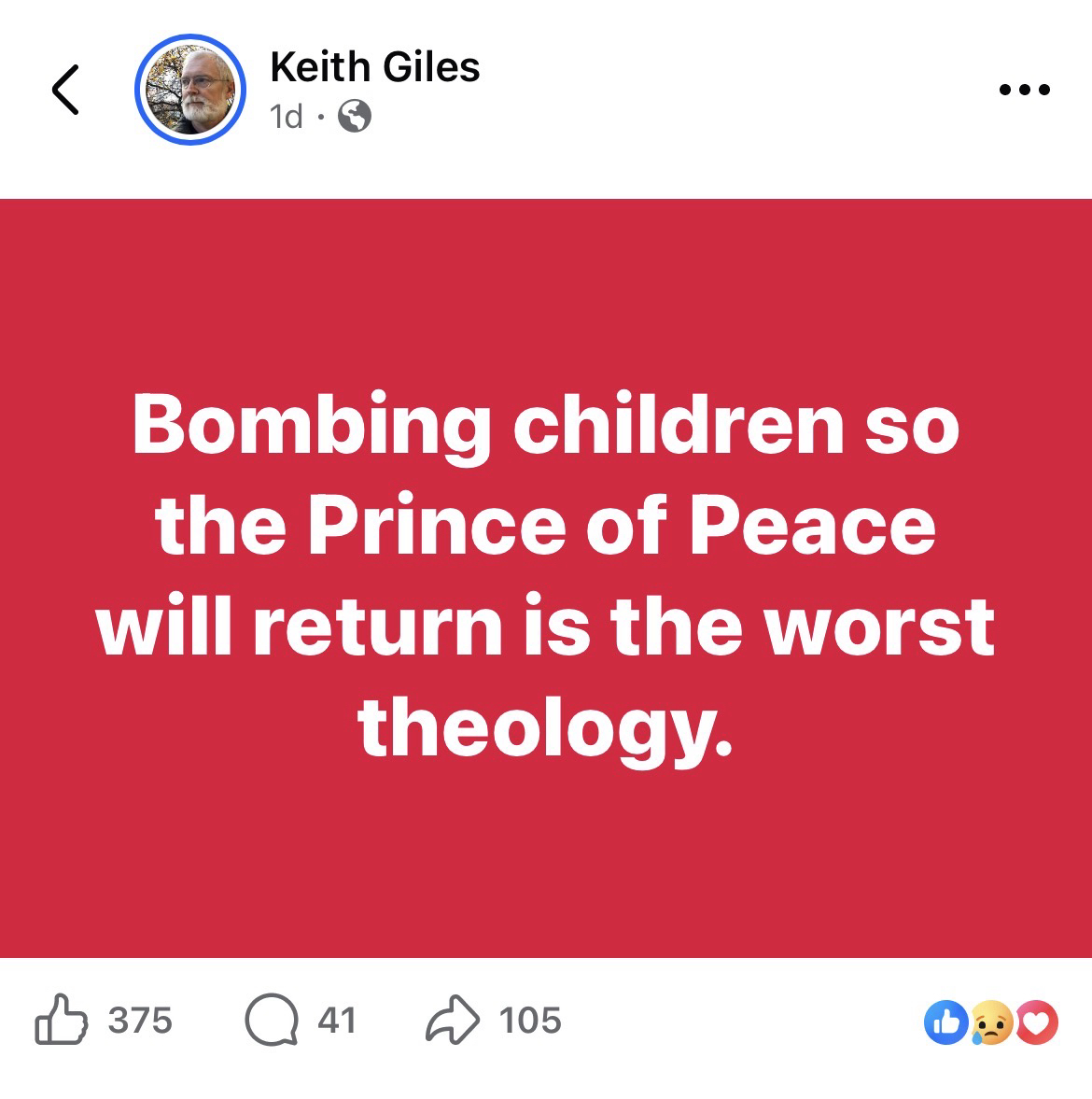This screenshot has width=1092, height=1099.
Task: Like the post with thumbs-up icon
Action: point(61,1020)
